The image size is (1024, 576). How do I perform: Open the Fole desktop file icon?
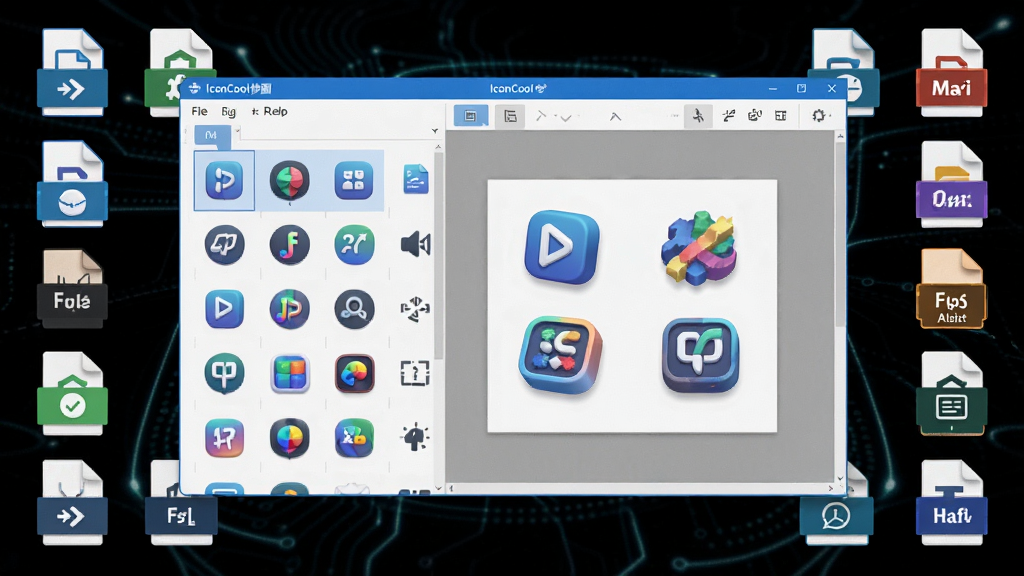coord(72,289)
